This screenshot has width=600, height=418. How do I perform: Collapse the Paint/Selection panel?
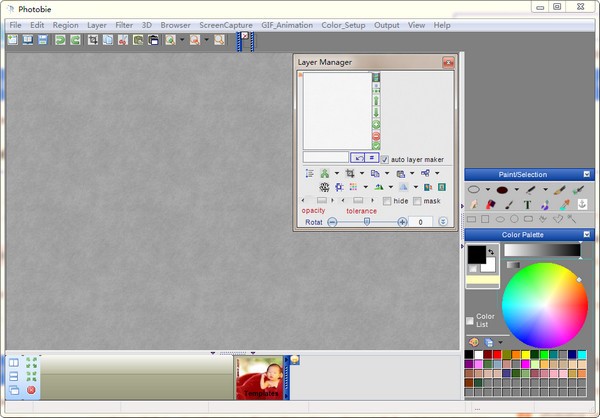587,175
